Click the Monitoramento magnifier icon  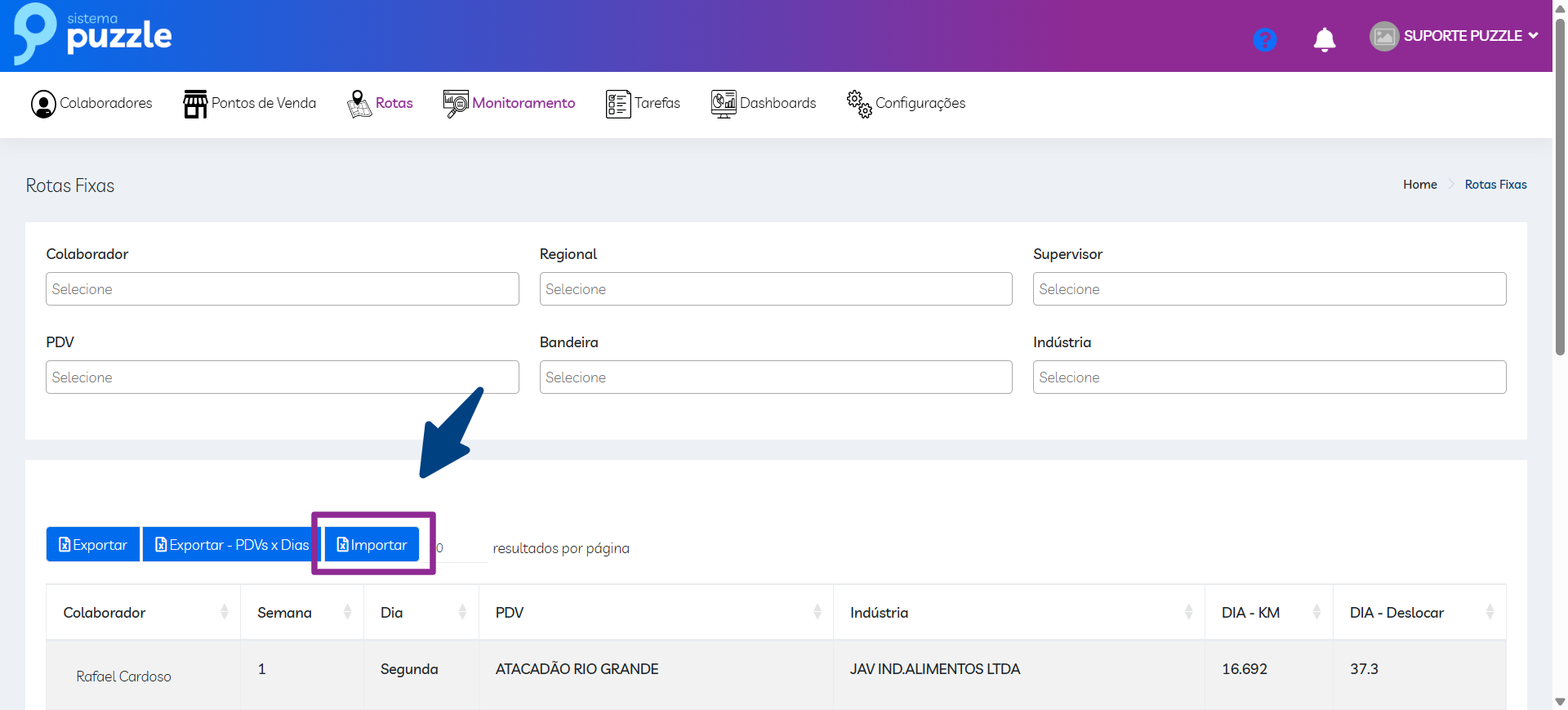455,104
